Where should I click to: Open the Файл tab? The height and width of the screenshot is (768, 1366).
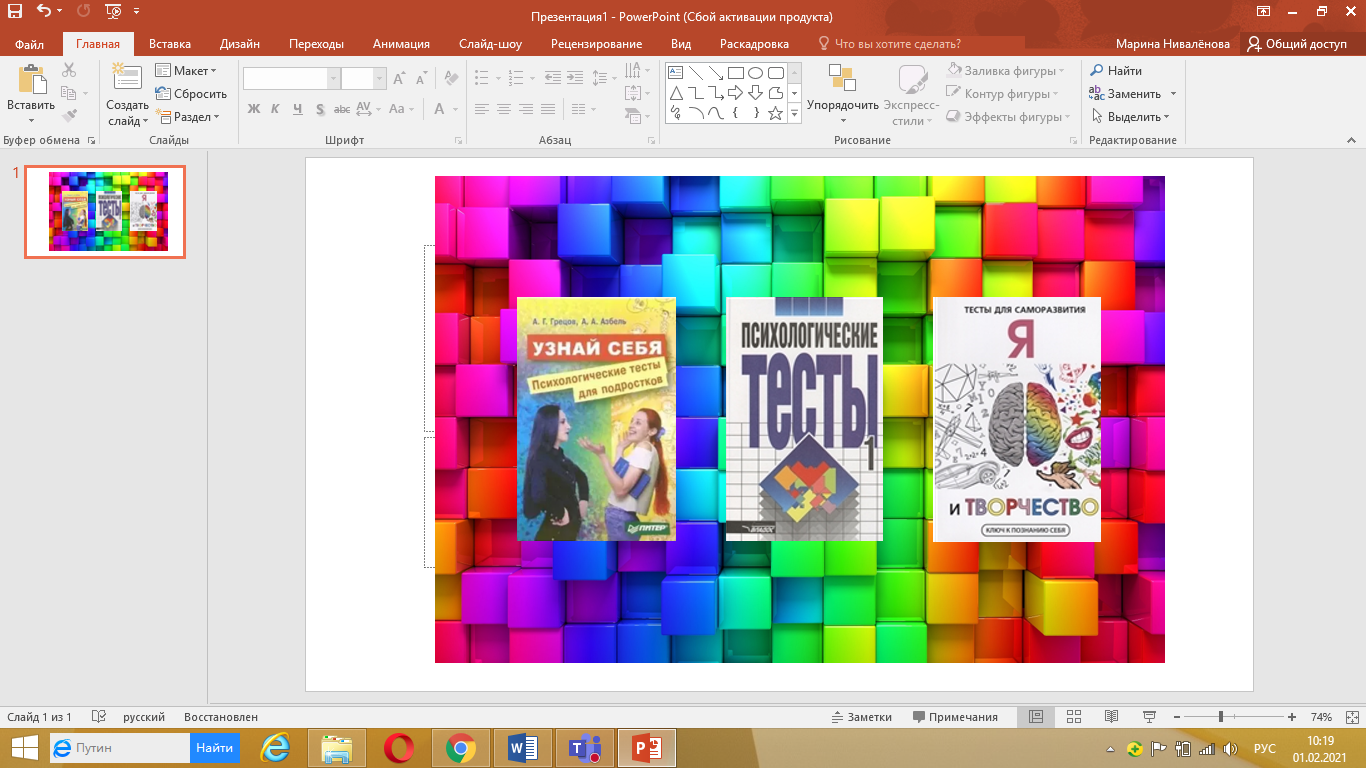tap(29, 44)
